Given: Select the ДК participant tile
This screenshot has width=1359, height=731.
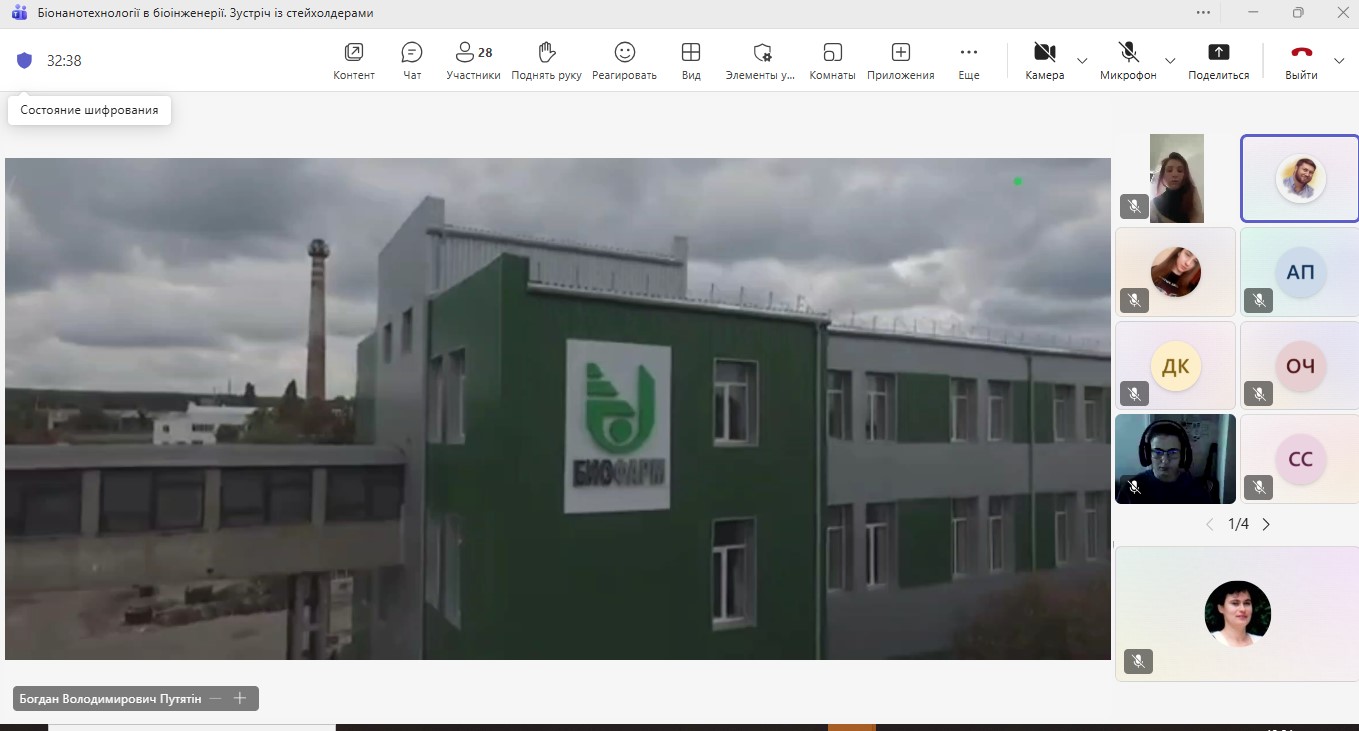Looking at the screenshot, I should click(x=1175, y=365).
